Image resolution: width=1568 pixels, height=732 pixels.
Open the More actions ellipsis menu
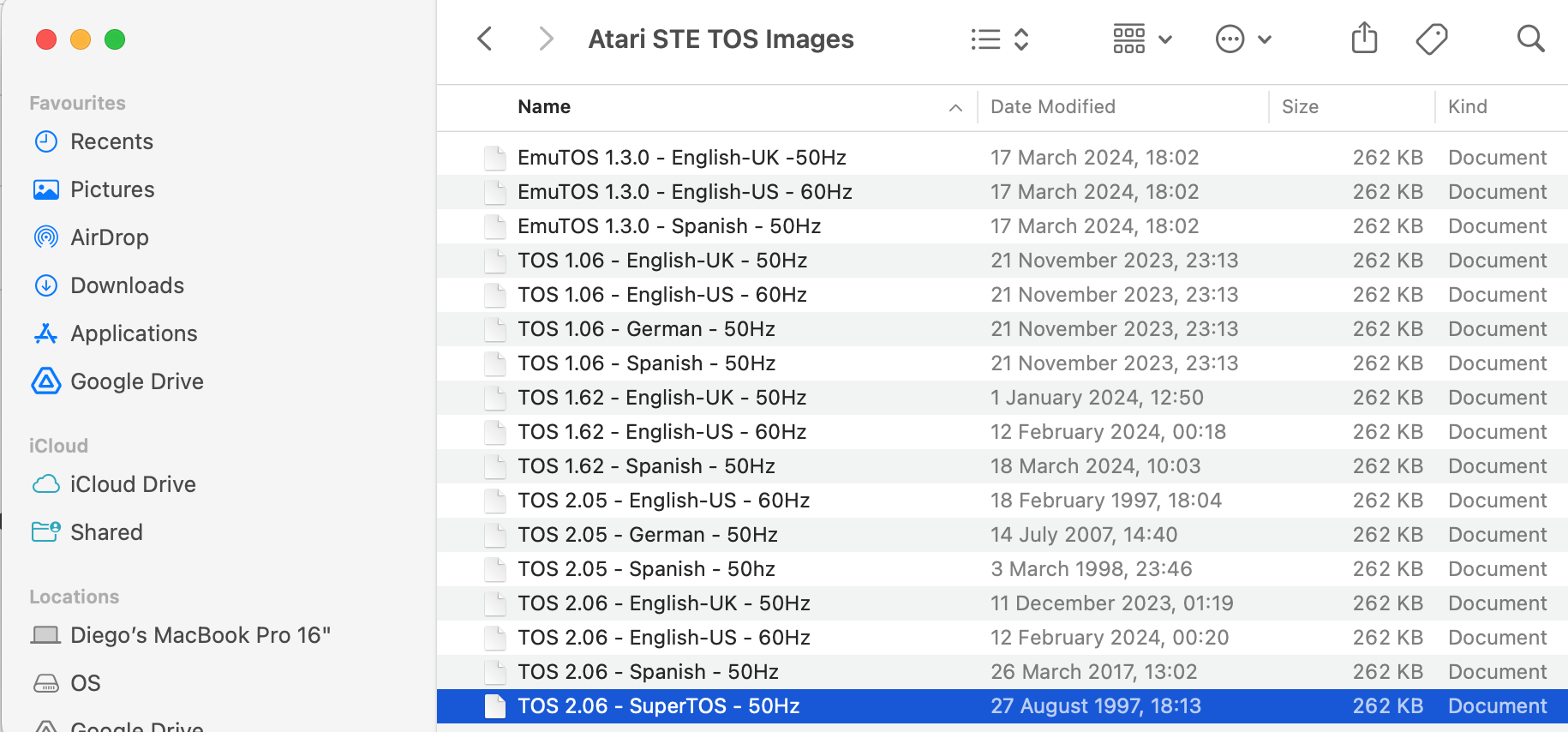coord(1242,39)
